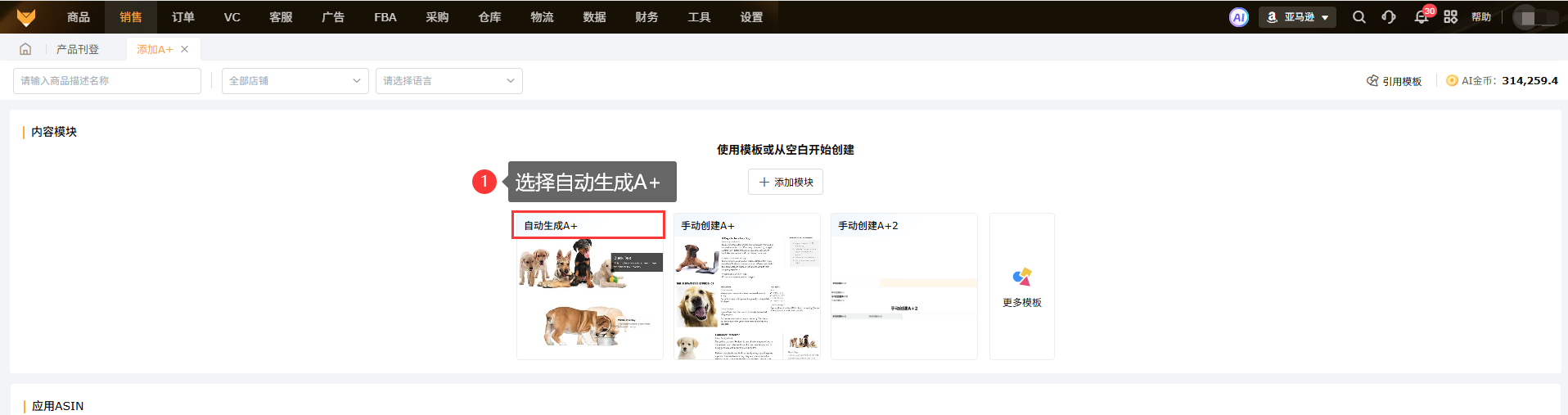Viewport: 1568px width, 415px height.
Task: Go to home icon tab
Action: coord(25,49)
